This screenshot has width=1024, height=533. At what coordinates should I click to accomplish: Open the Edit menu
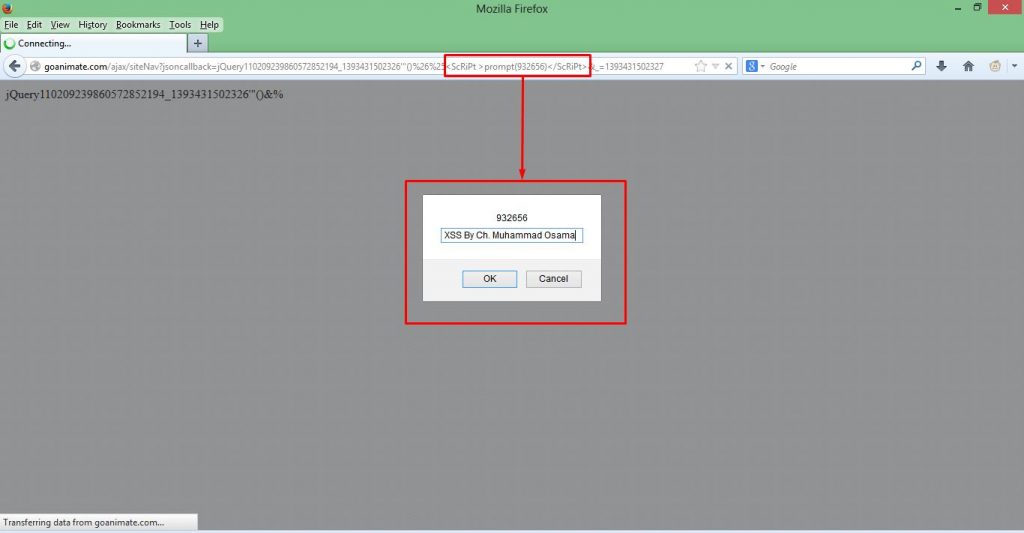click(34, 25)
